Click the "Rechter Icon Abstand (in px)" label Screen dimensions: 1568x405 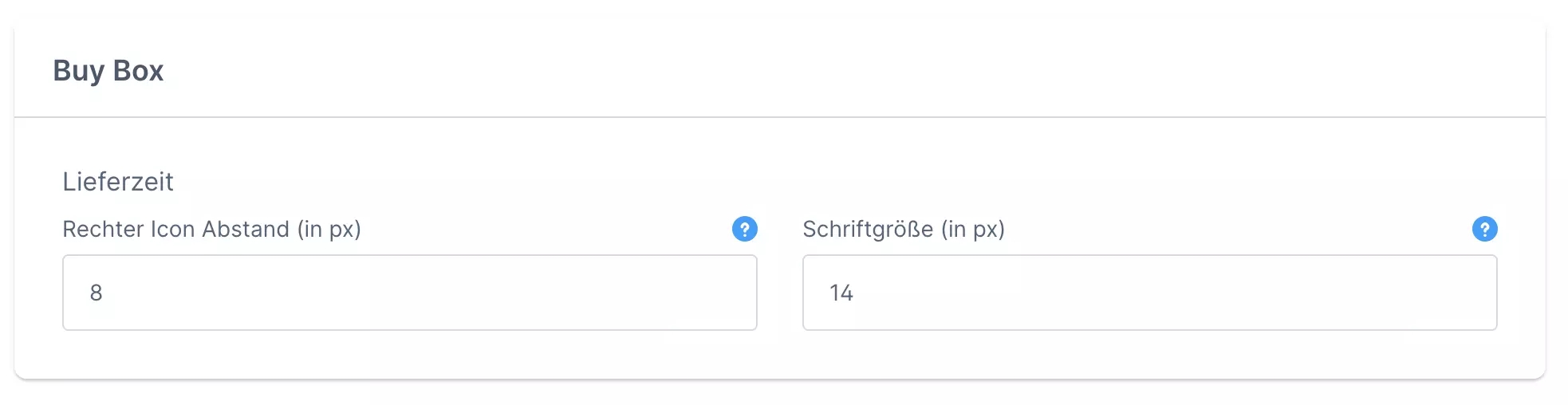coord(211,230)
